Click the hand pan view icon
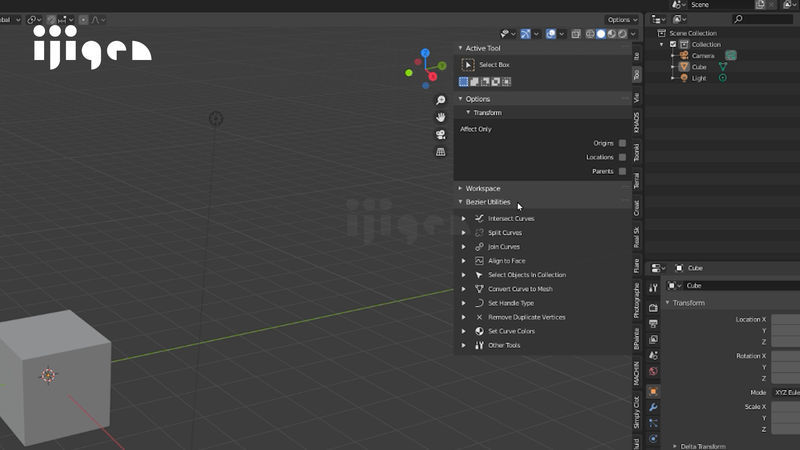 (x=440, y=117)
